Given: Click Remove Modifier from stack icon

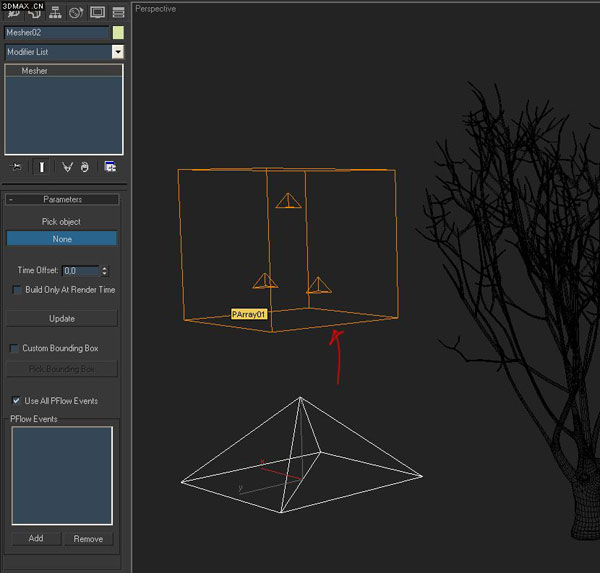Looking at the screenshot, I should pos(86,167).
